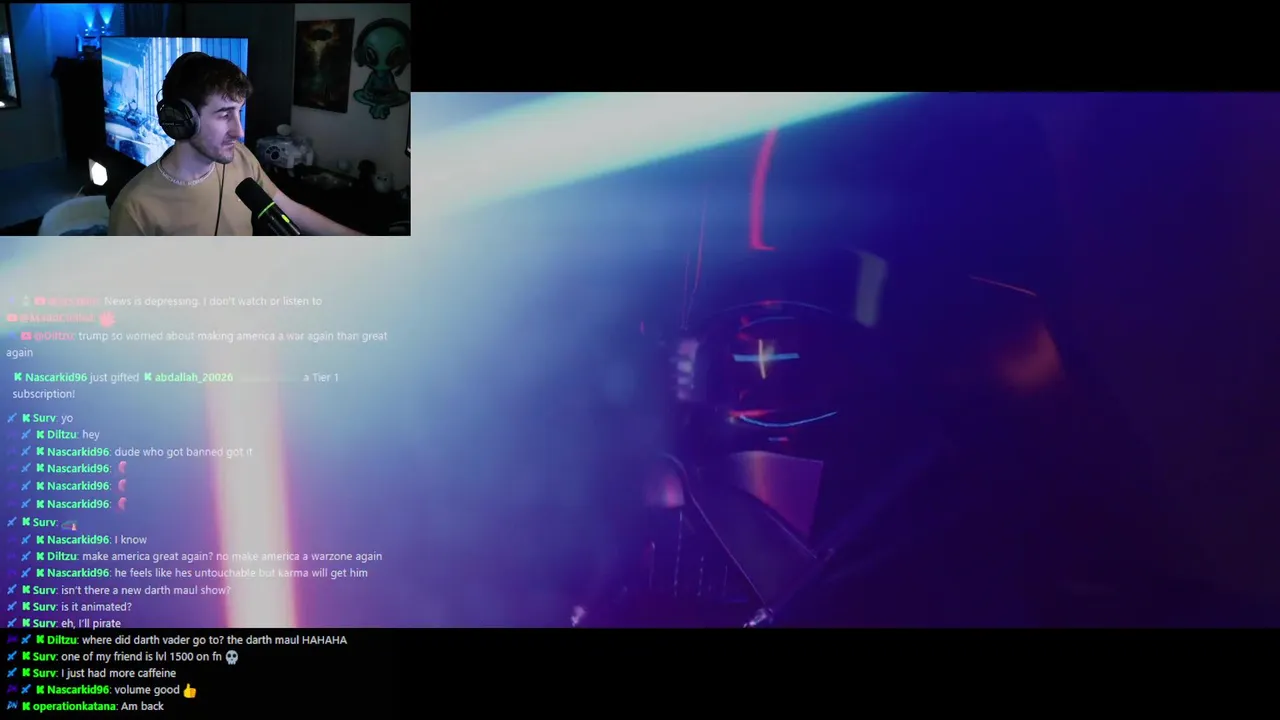The image size is (1280, 720).
Task: Select message 'Am back'
Action: [142, 707]
